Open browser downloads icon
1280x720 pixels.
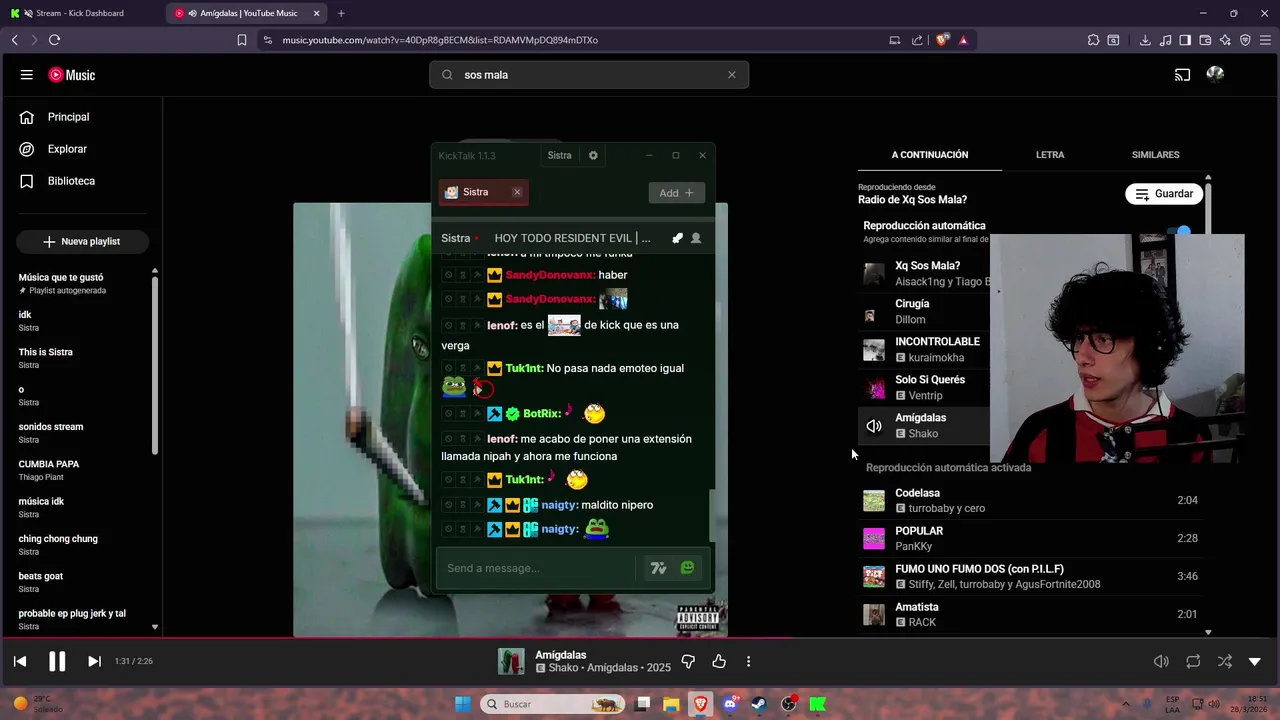click(x=1145, y=40)
